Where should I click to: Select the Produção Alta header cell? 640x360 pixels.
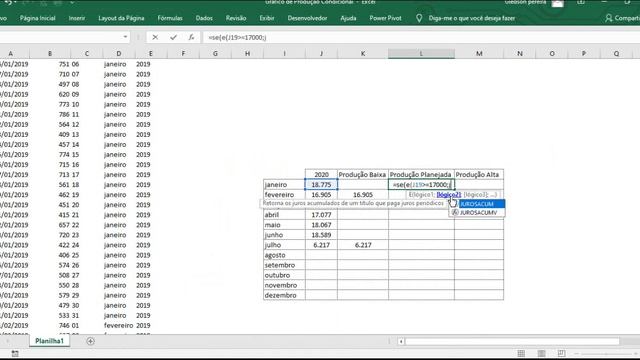pos(479,174)
